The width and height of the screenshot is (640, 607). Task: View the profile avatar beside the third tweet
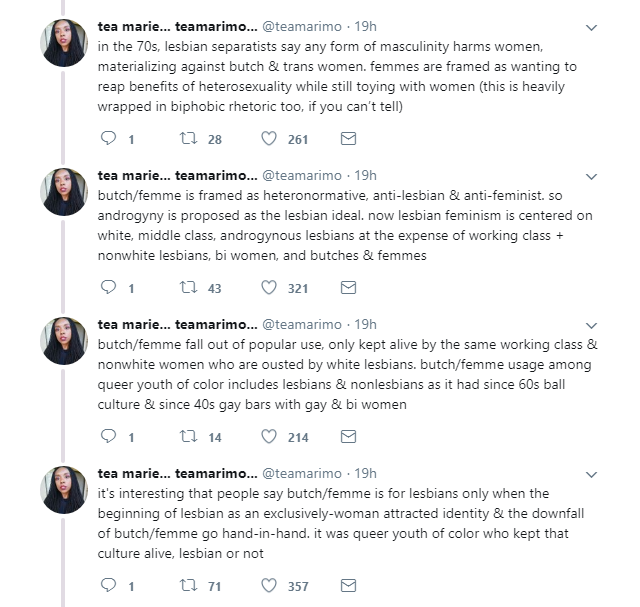pyautogui.click(x=63, y=342)
